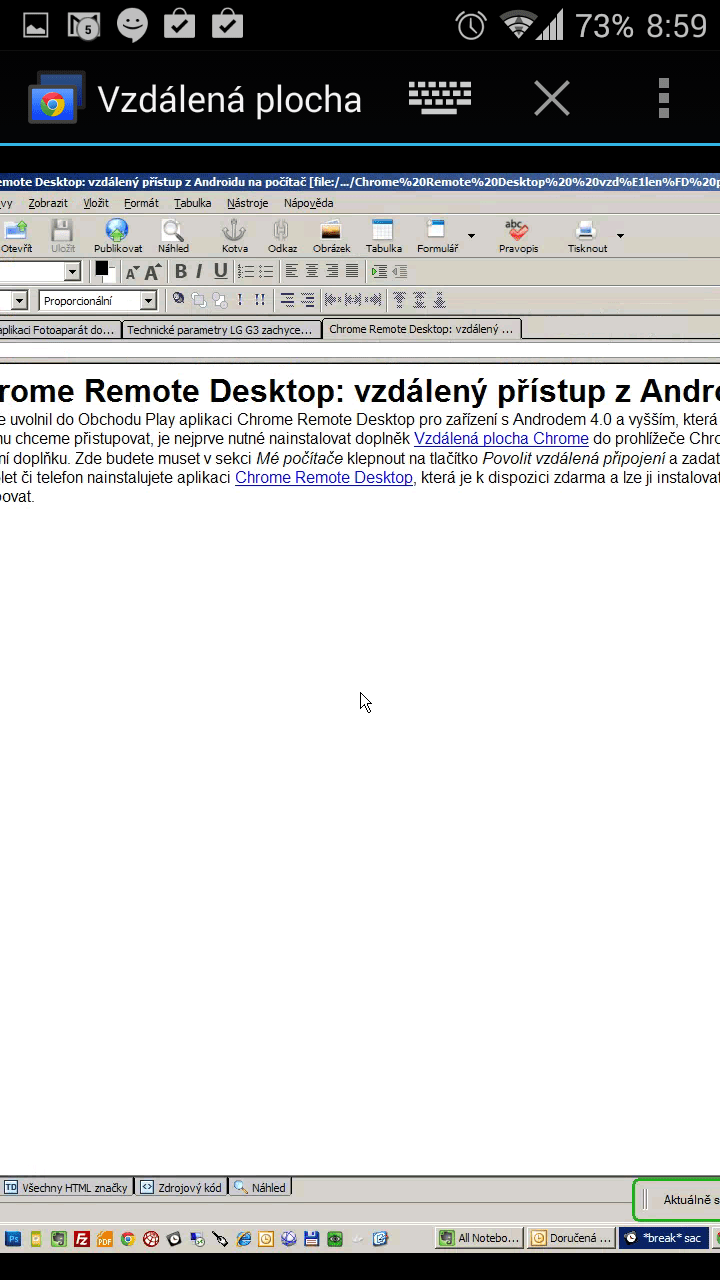Justify text alignment
720x1280 pixels.
pos(352,271)
